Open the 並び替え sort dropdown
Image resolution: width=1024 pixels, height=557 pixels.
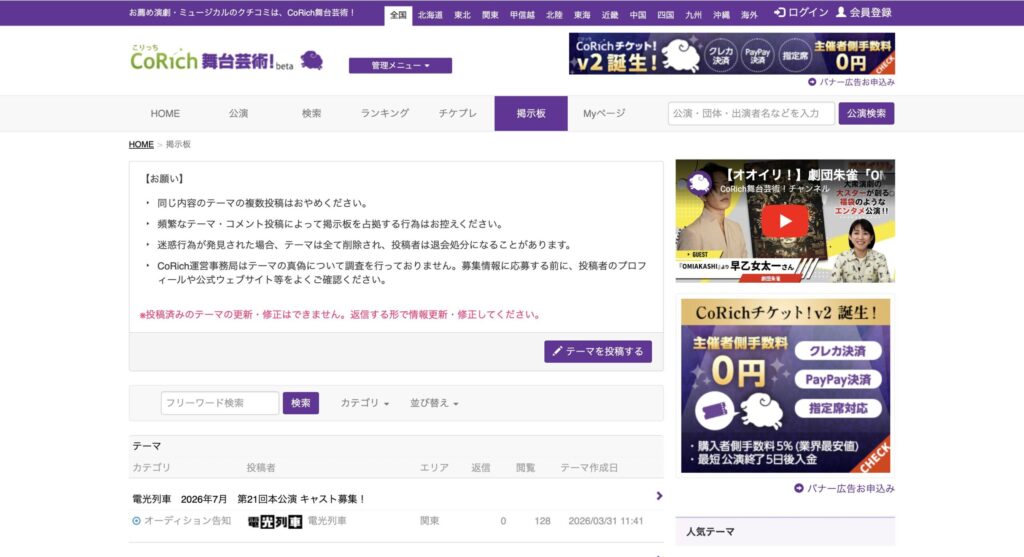(x=434, y=403)
